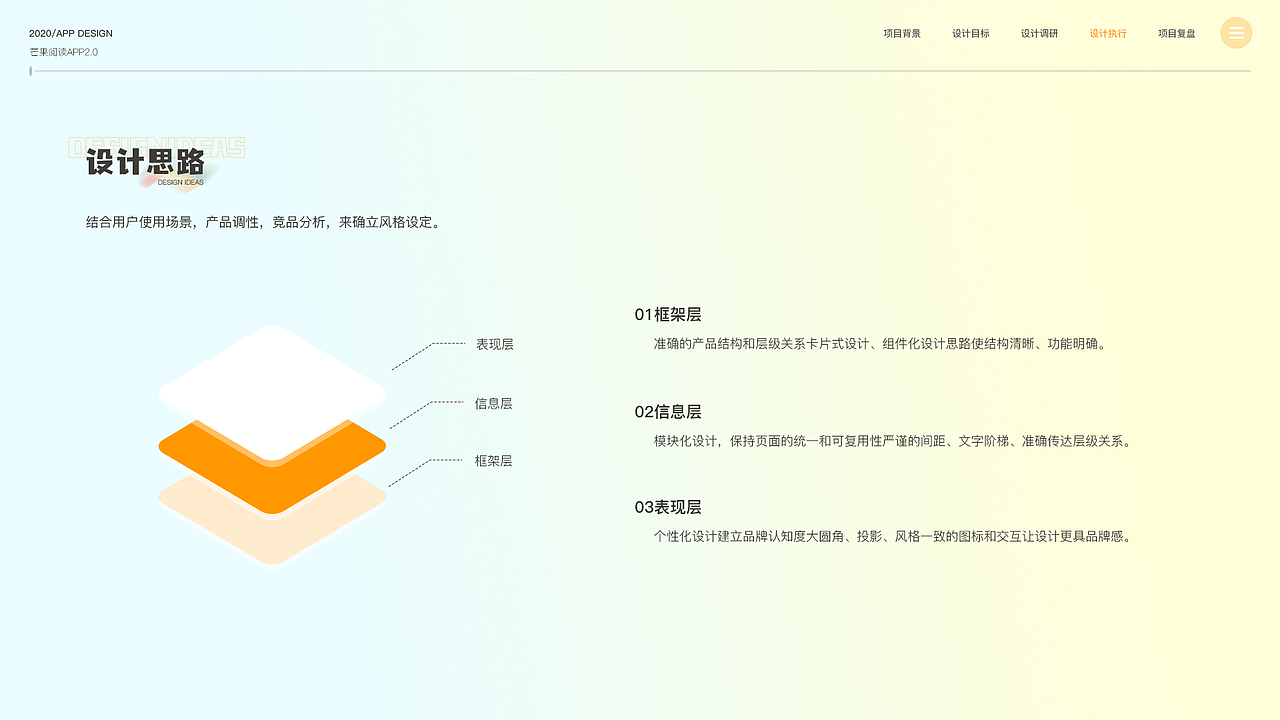Click the 表现层 callout label beside the diagram
1280x720 pixels.
pos(496,344)
